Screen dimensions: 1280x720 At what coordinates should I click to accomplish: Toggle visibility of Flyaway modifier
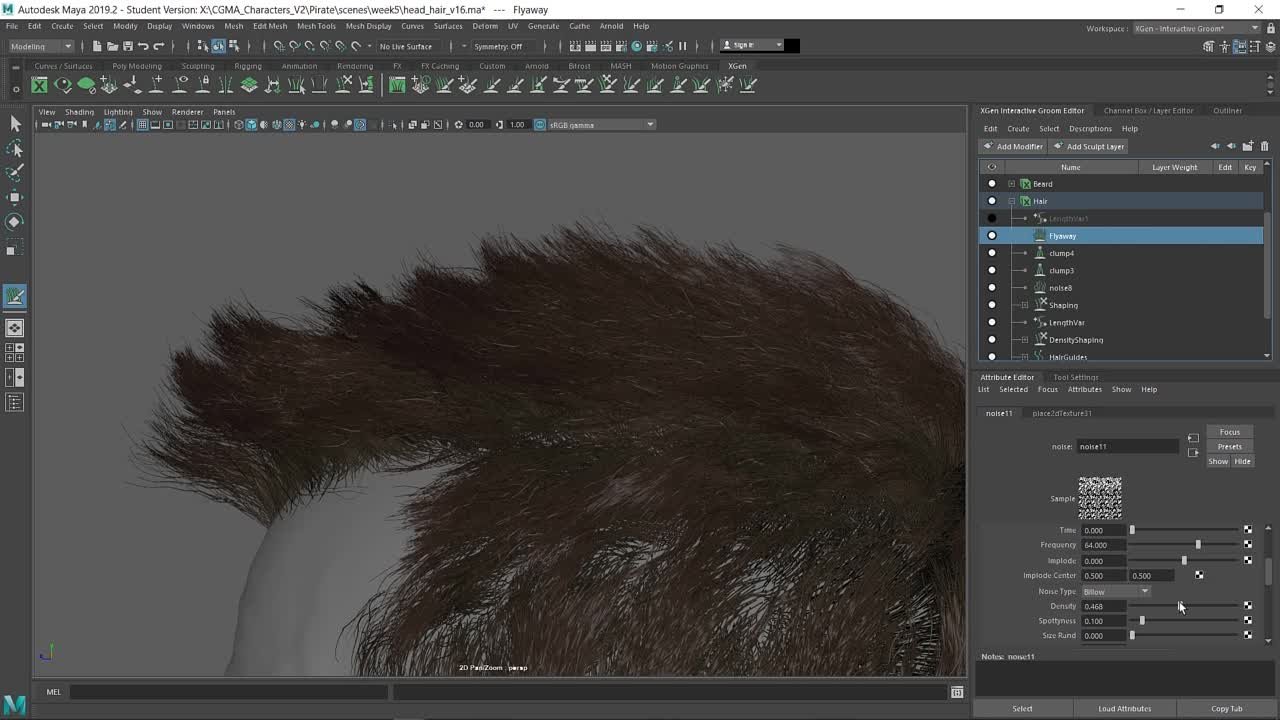click(992, 236)
